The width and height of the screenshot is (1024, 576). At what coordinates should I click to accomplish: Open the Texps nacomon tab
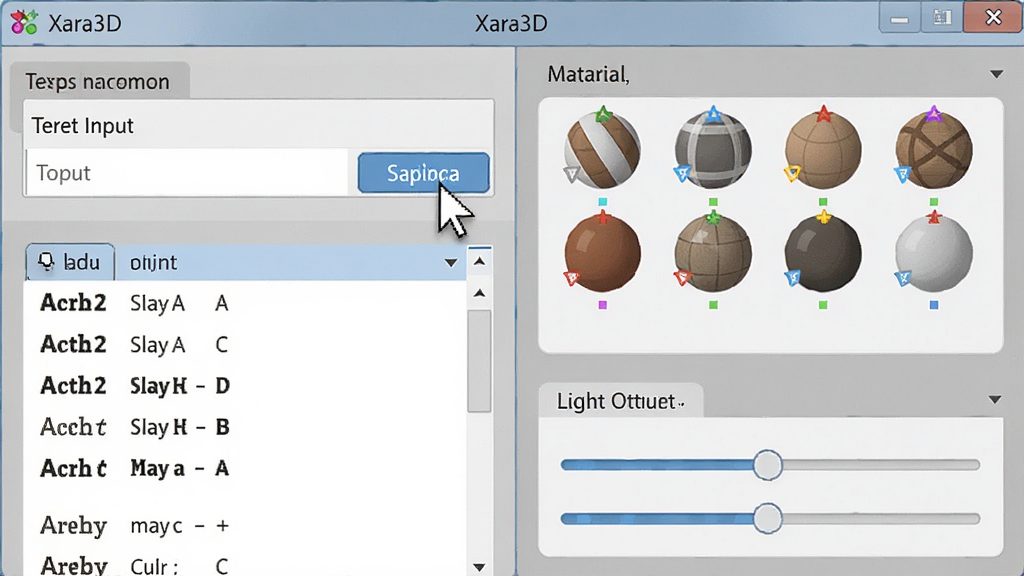(97, 82)
